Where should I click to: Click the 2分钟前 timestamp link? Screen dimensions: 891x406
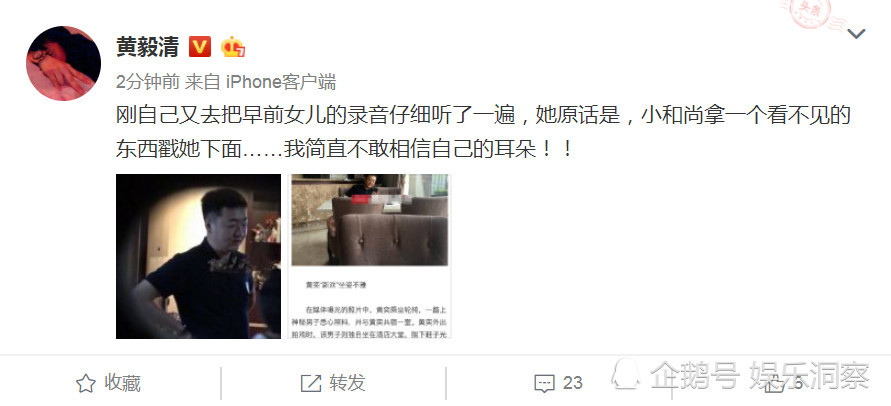pyautogui.click(x=148, y=82)
